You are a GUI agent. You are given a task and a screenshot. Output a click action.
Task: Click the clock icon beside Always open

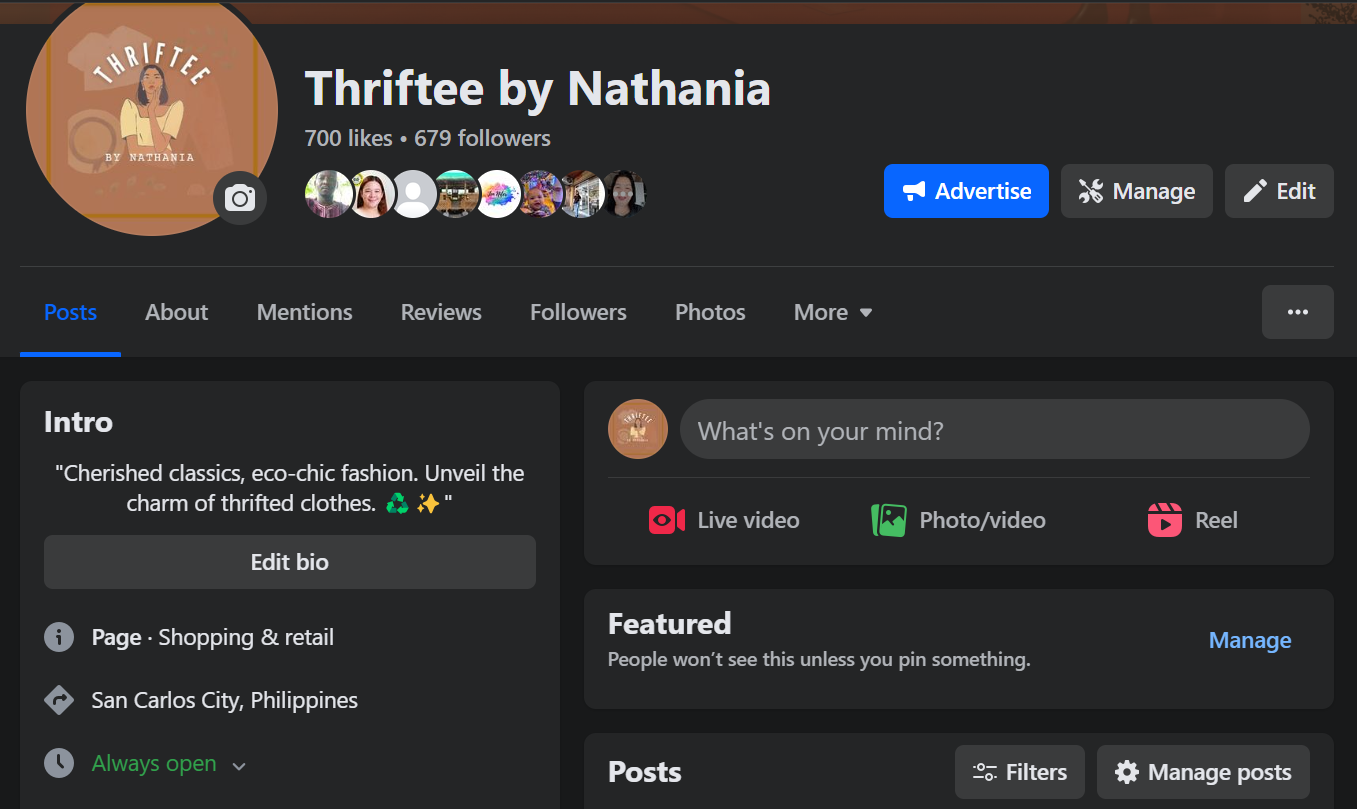coord(59,763)
